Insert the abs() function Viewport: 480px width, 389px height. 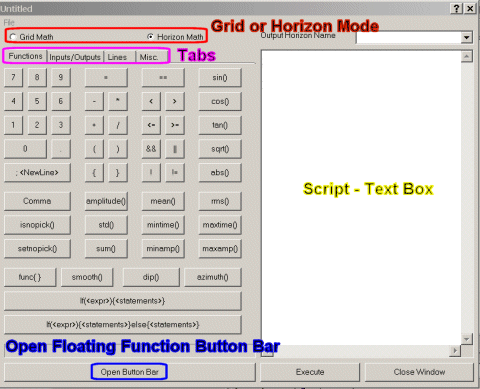point(220,172)
